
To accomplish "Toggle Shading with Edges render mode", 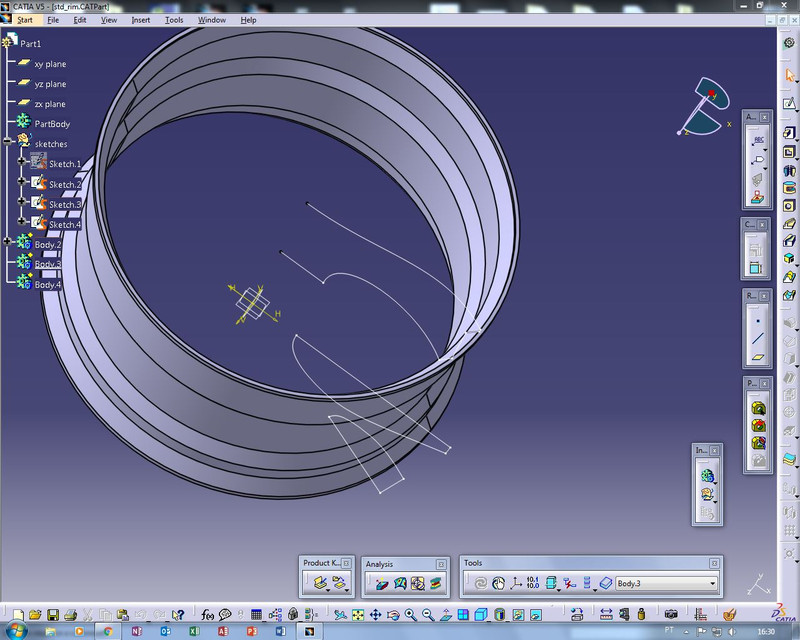I will pyautogui.click(x=517, y=611).
